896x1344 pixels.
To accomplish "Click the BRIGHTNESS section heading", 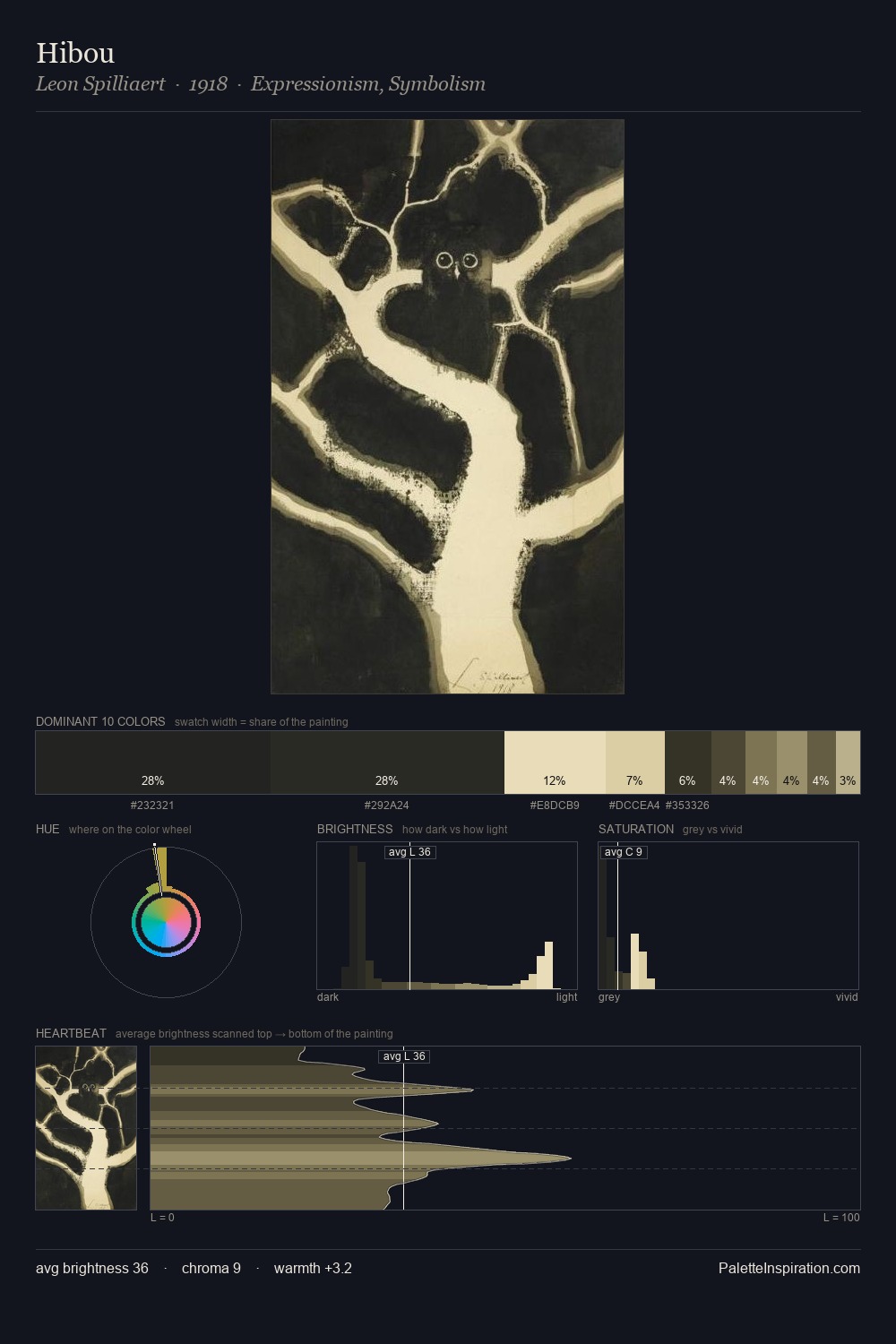I will coord(355,829).
